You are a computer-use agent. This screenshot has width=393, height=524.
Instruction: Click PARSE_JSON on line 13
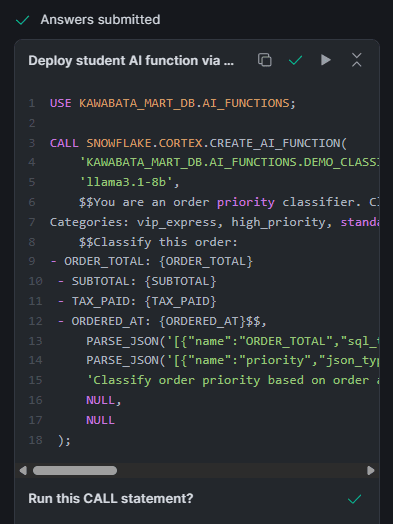tap(122, 341)
